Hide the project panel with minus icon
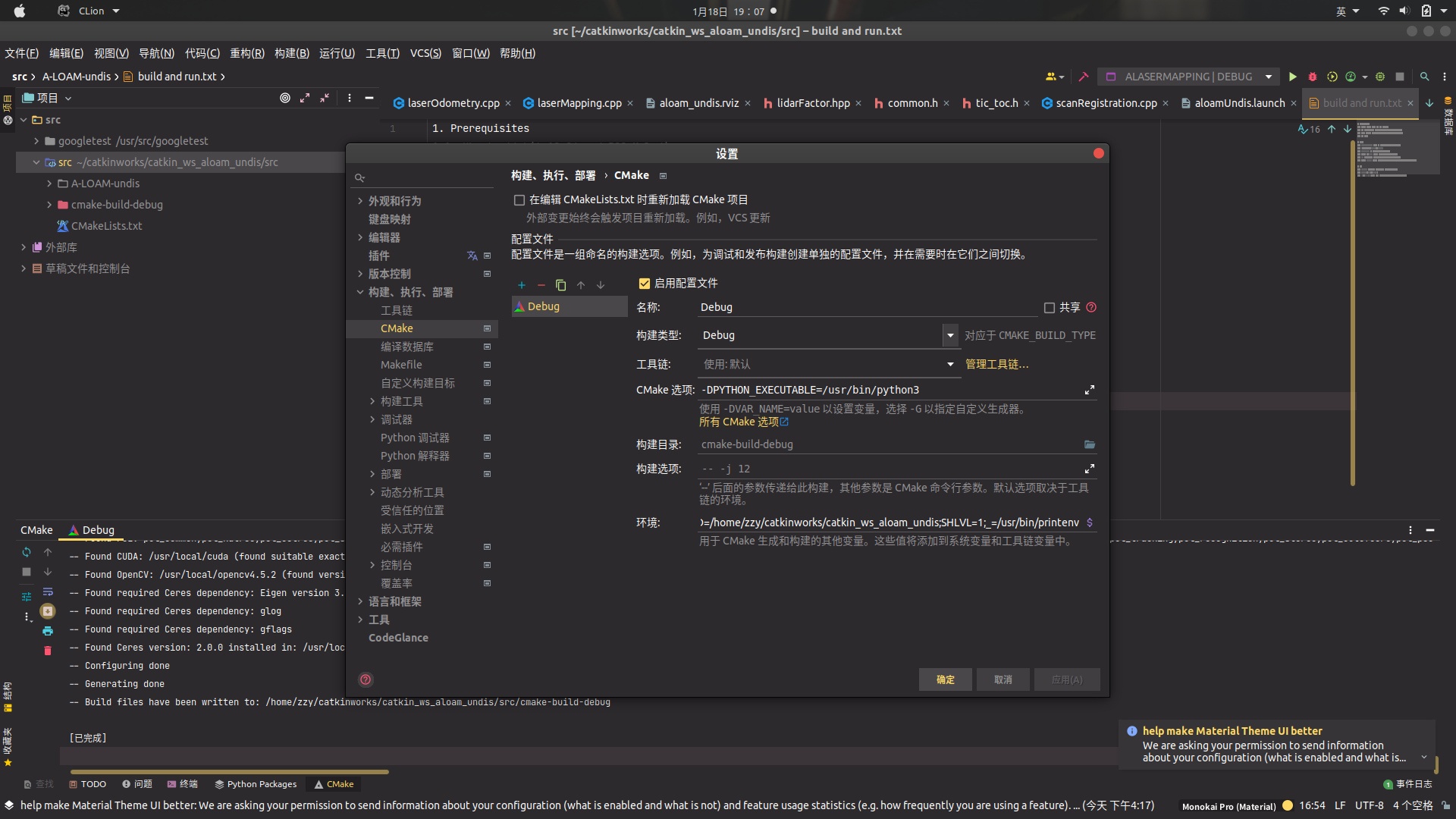1456x819 pixels. coord(369,98)
